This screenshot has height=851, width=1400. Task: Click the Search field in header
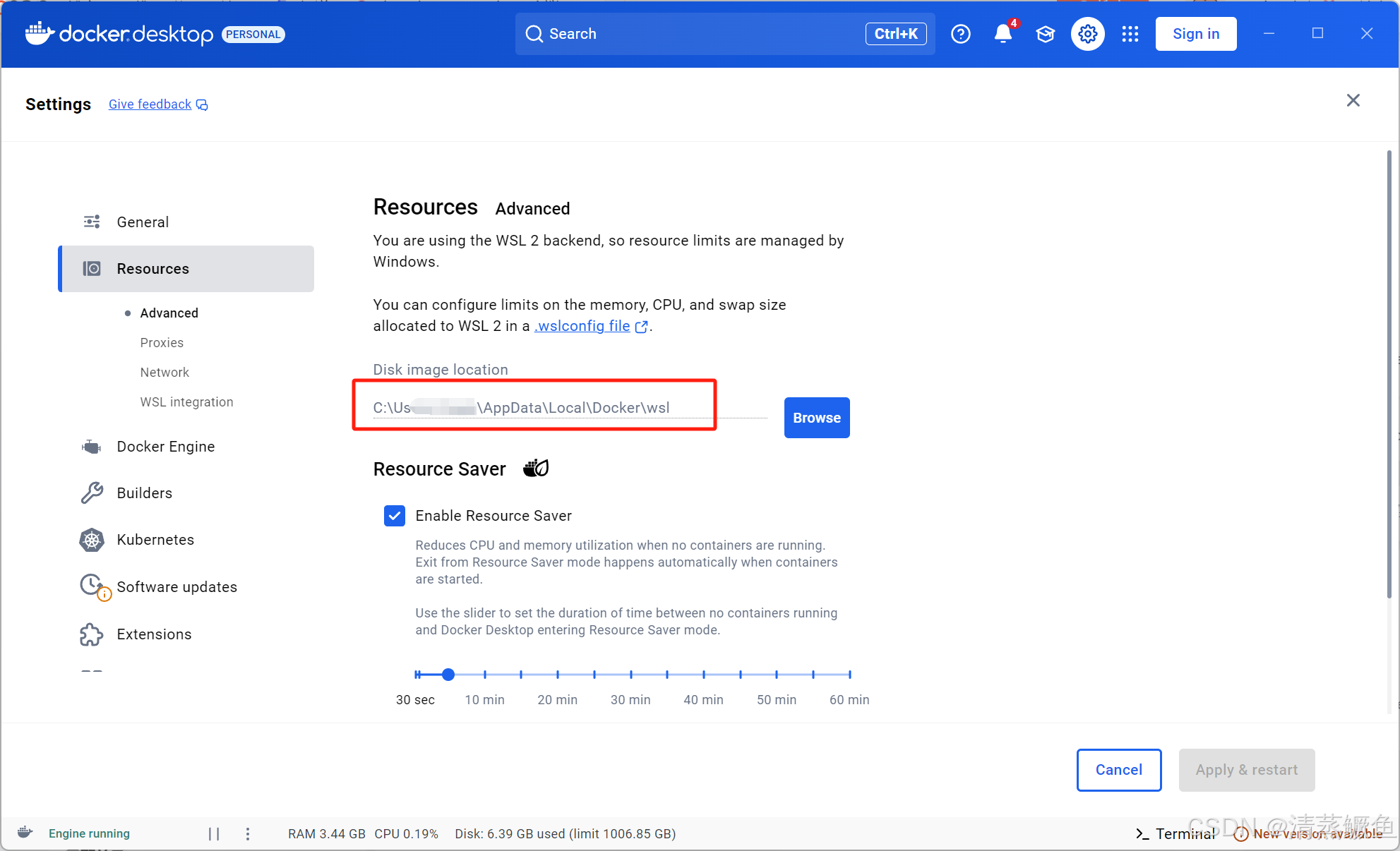[x=699, y=34]
